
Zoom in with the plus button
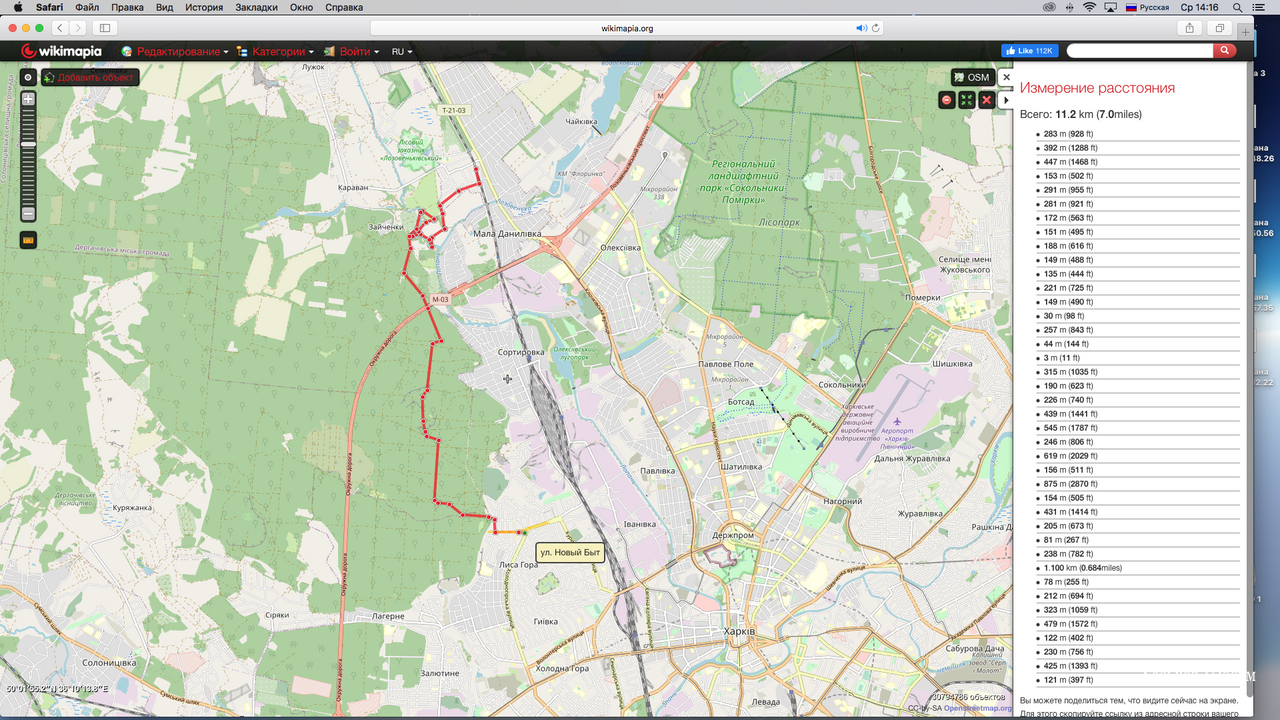pos(28,99)
